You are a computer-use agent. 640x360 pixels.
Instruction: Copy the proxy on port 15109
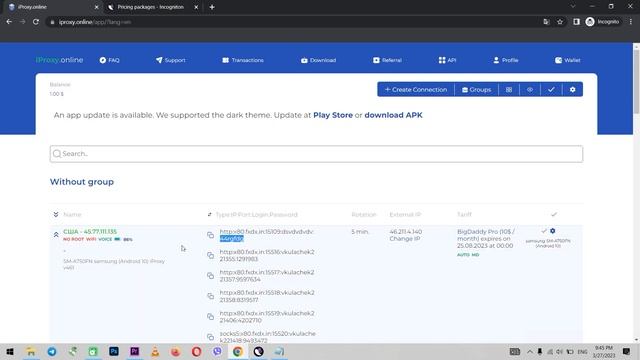point(211,235)
